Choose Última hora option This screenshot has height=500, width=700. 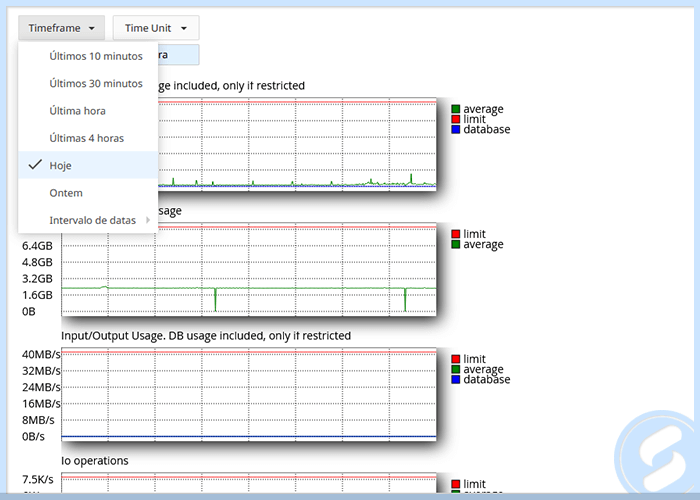pos(88,111)
